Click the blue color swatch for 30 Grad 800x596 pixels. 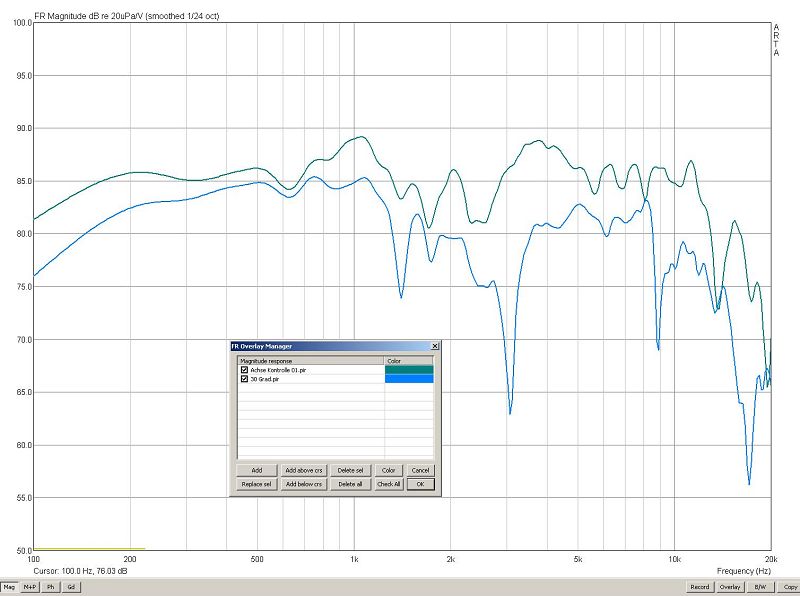pos(409,379)
